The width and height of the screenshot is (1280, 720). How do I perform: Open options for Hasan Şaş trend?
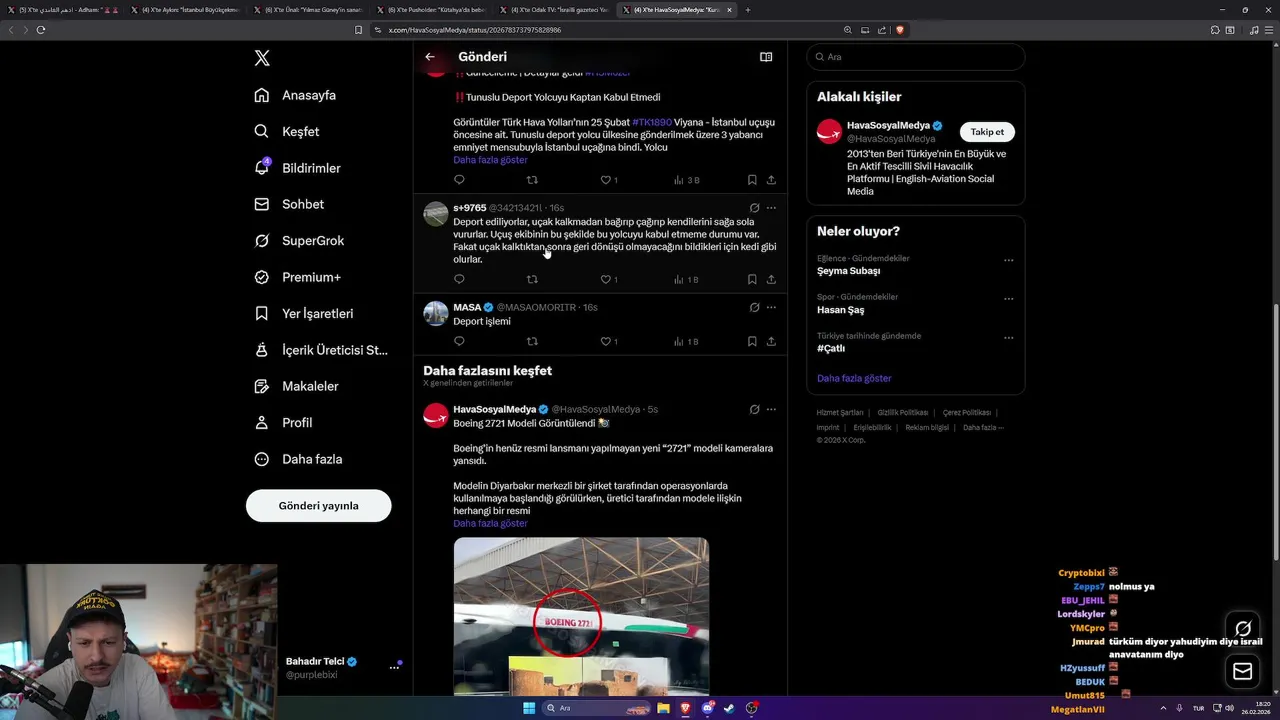pyautogui.click(x=1008, y=299)
